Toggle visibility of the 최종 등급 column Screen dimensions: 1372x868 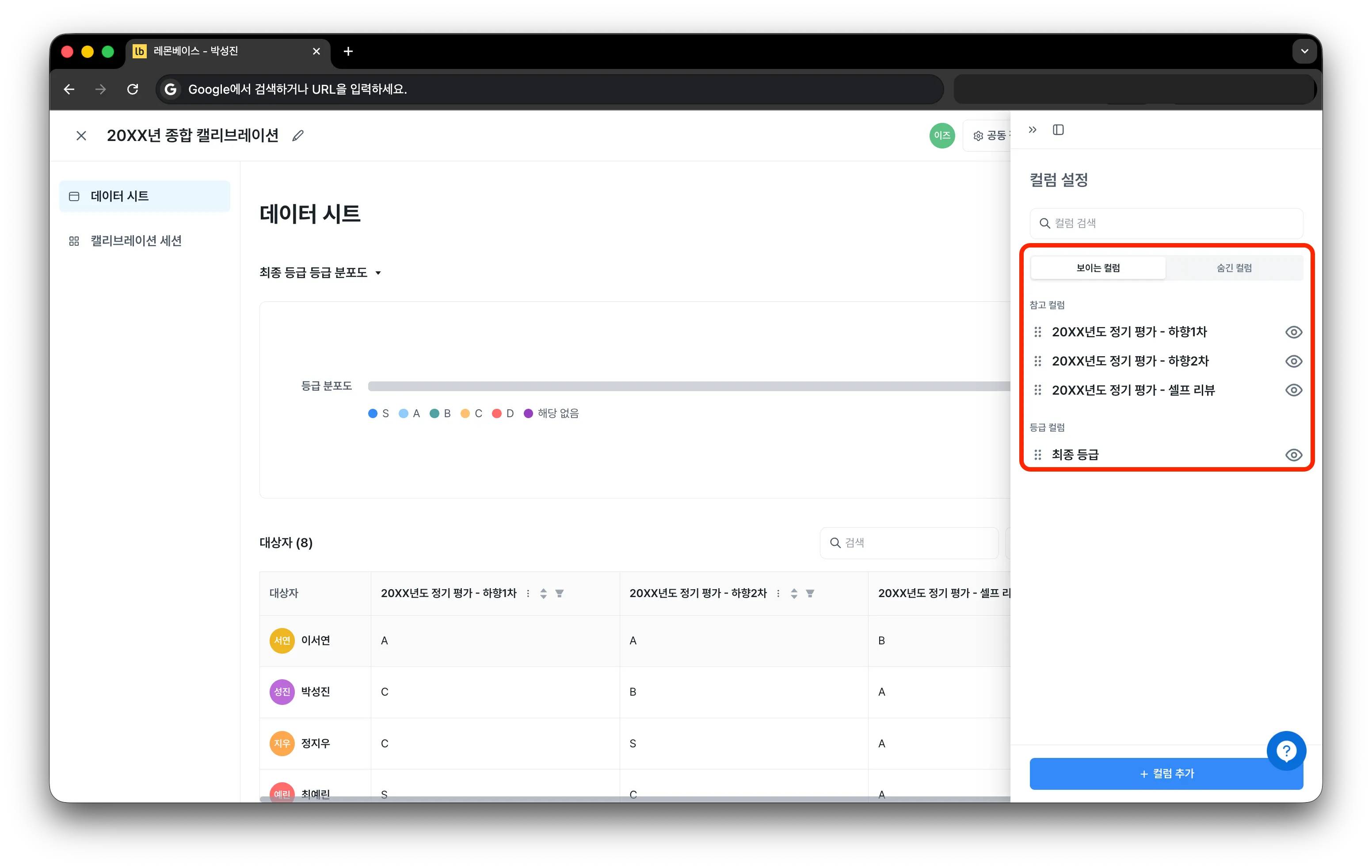[1293, 455]
